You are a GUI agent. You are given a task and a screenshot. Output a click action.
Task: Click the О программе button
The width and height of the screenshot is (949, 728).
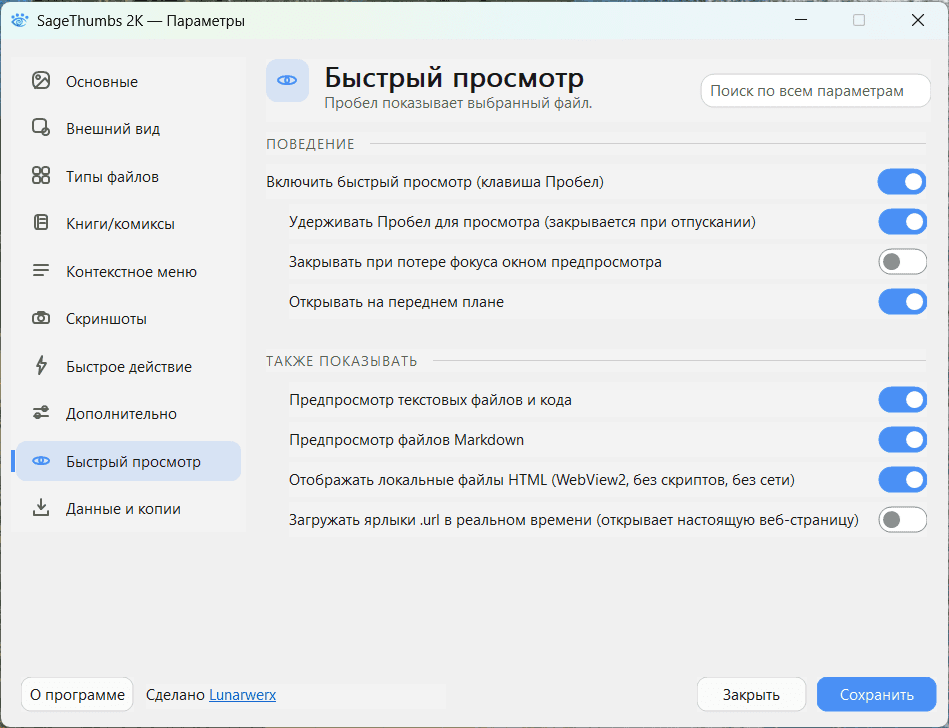(77, 694)
